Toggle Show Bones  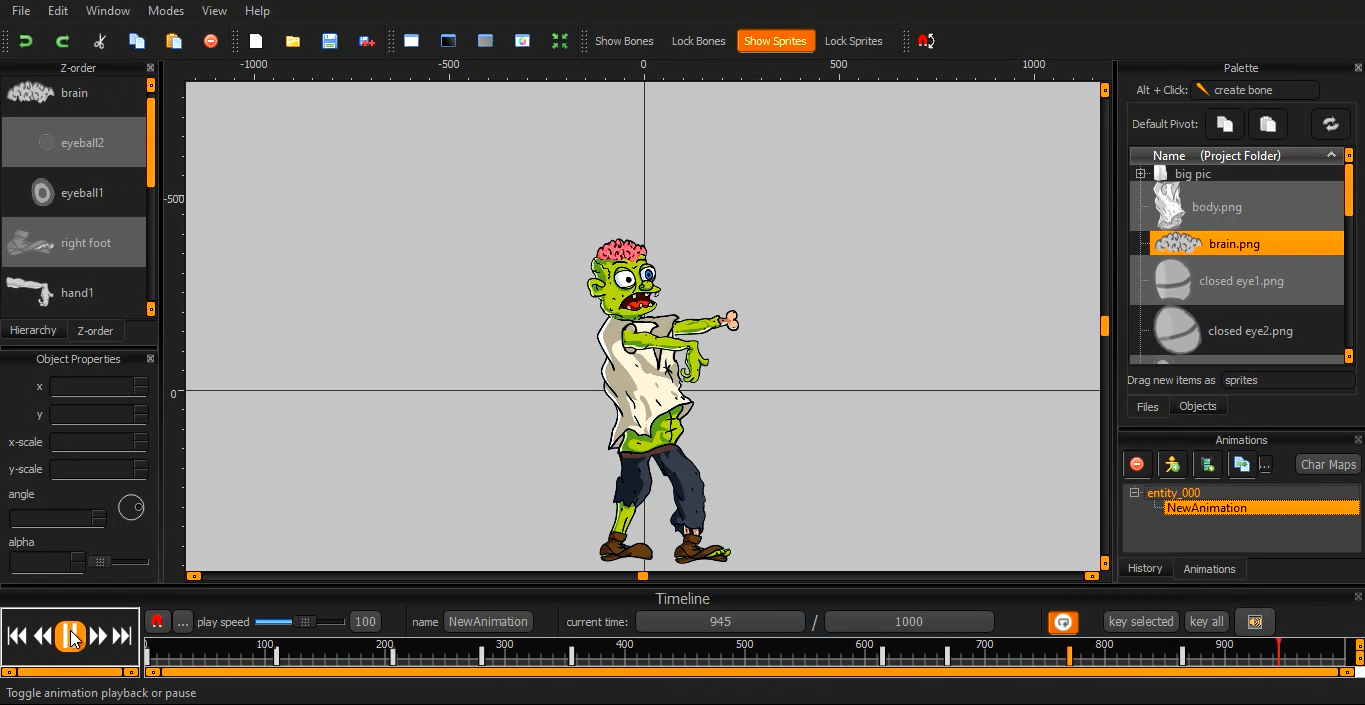point(624,41)
